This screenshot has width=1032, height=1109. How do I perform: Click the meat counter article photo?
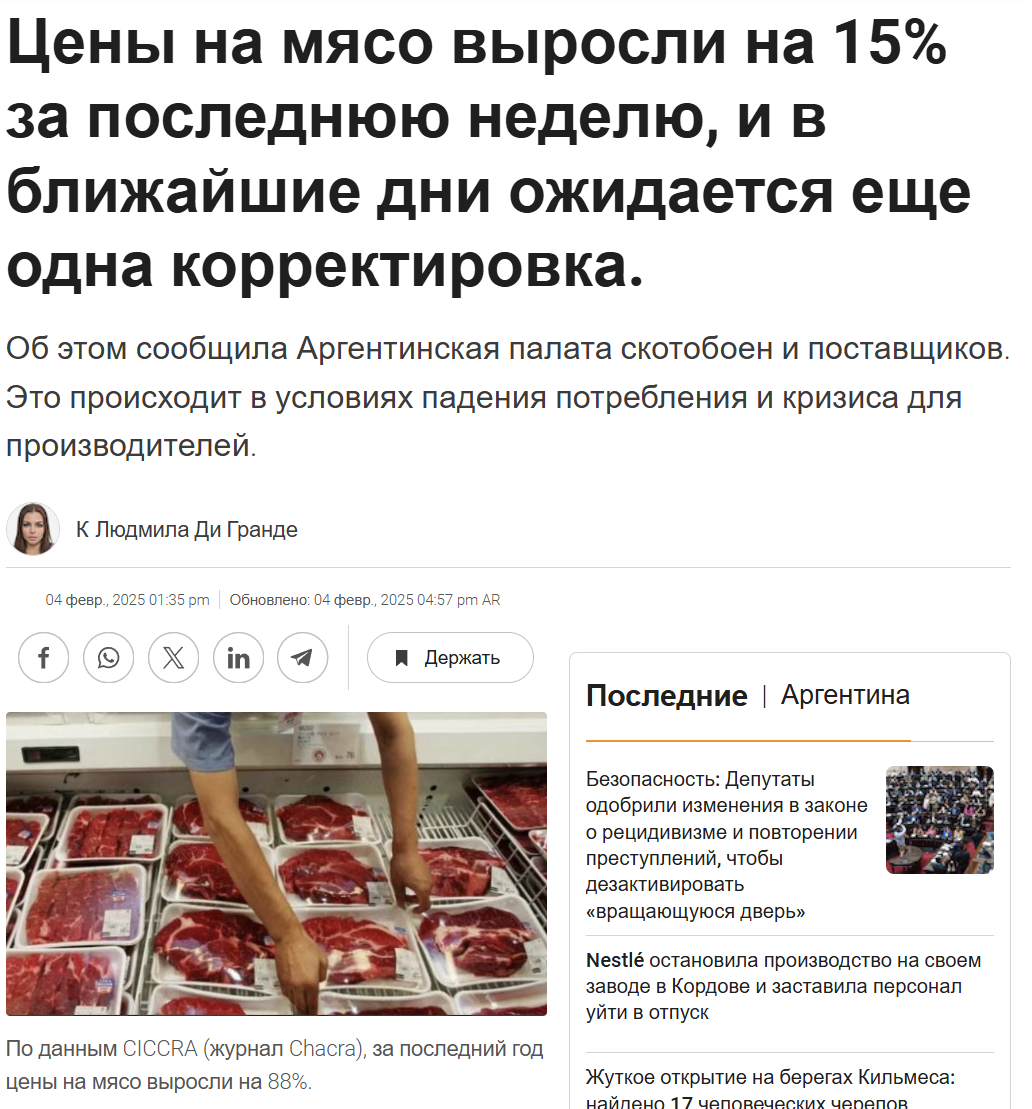click(277, 864)
